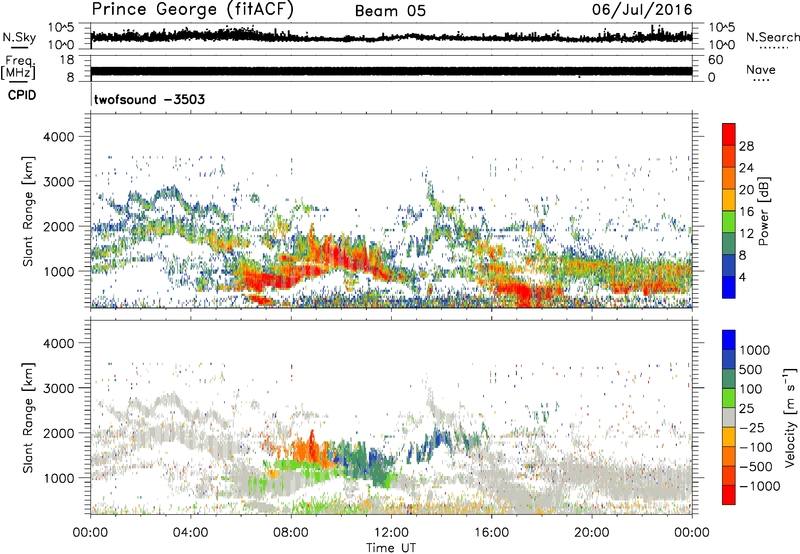
Task: Click the '18' value on the frequency axis
Action: [67, 60]
